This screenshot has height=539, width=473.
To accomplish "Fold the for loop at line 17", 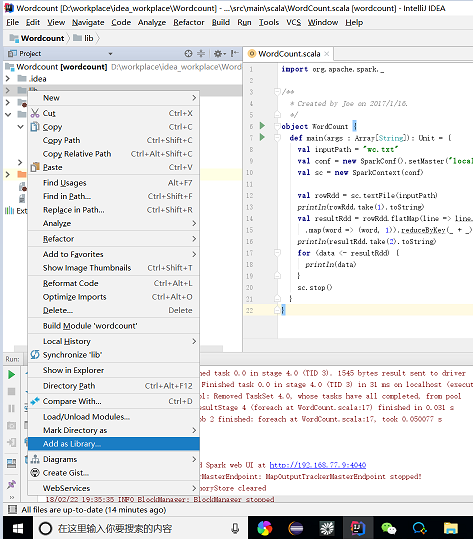I will 277,253.
